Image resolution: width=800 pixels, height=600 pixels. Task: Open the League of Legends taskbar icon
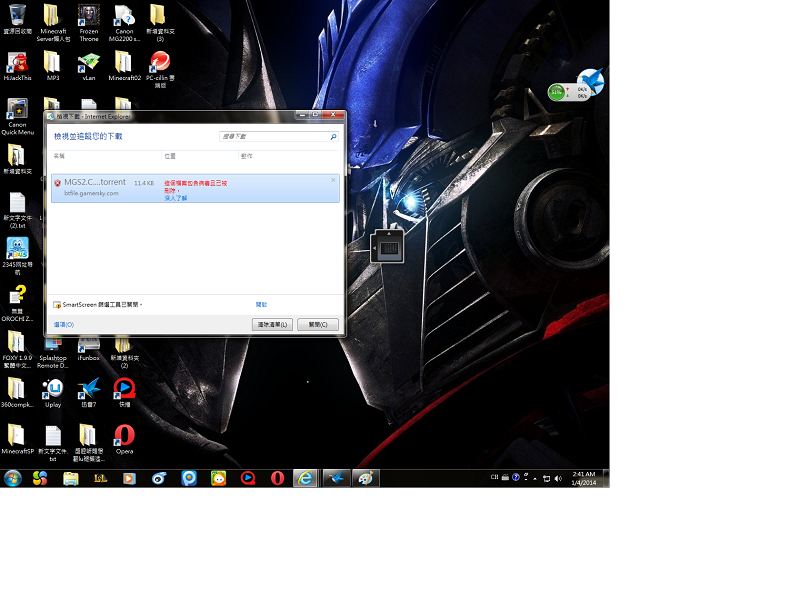click(x=100, y=479)
